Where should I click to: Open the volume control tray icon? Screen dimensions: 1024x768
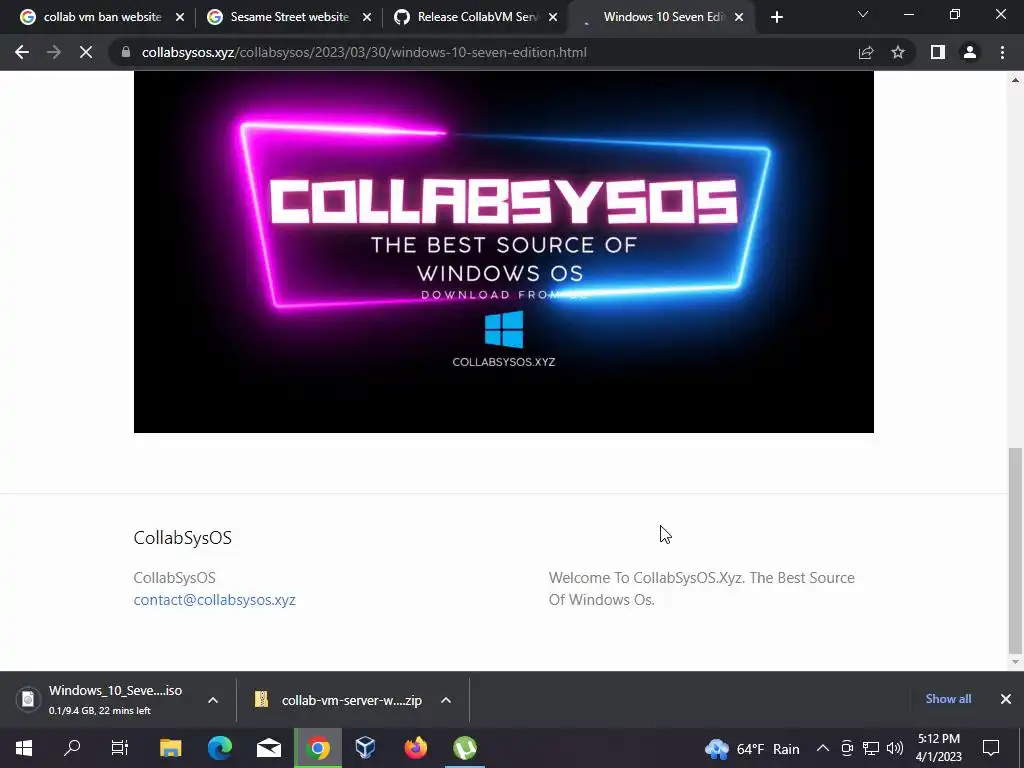click(895, 748)
